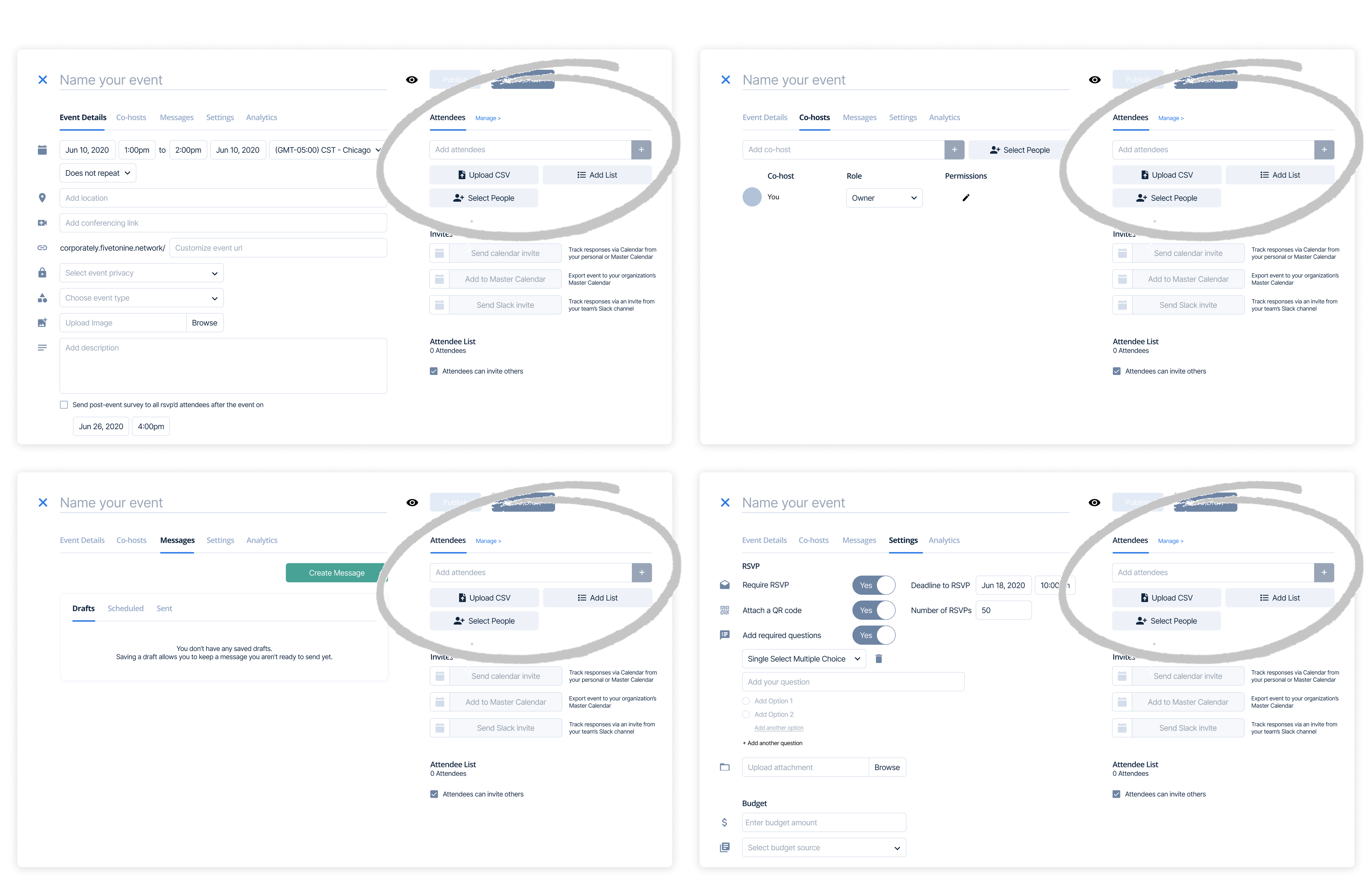This screenshot has height=878, width=1372.
Task: Click the plus beside Add attendees in Co-hosts panel
Action: tap(1324, 150)
